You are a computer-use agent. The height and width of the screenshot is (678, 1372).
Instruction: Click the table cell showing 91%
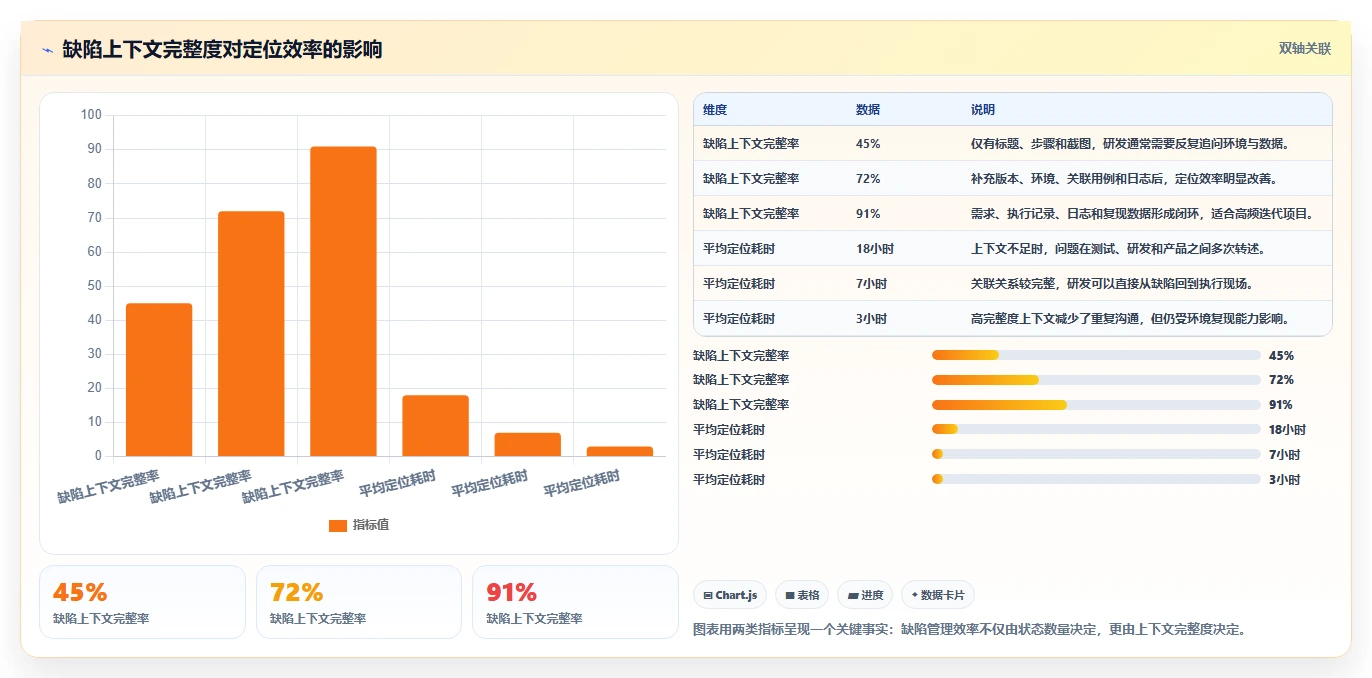coord(868,214)
